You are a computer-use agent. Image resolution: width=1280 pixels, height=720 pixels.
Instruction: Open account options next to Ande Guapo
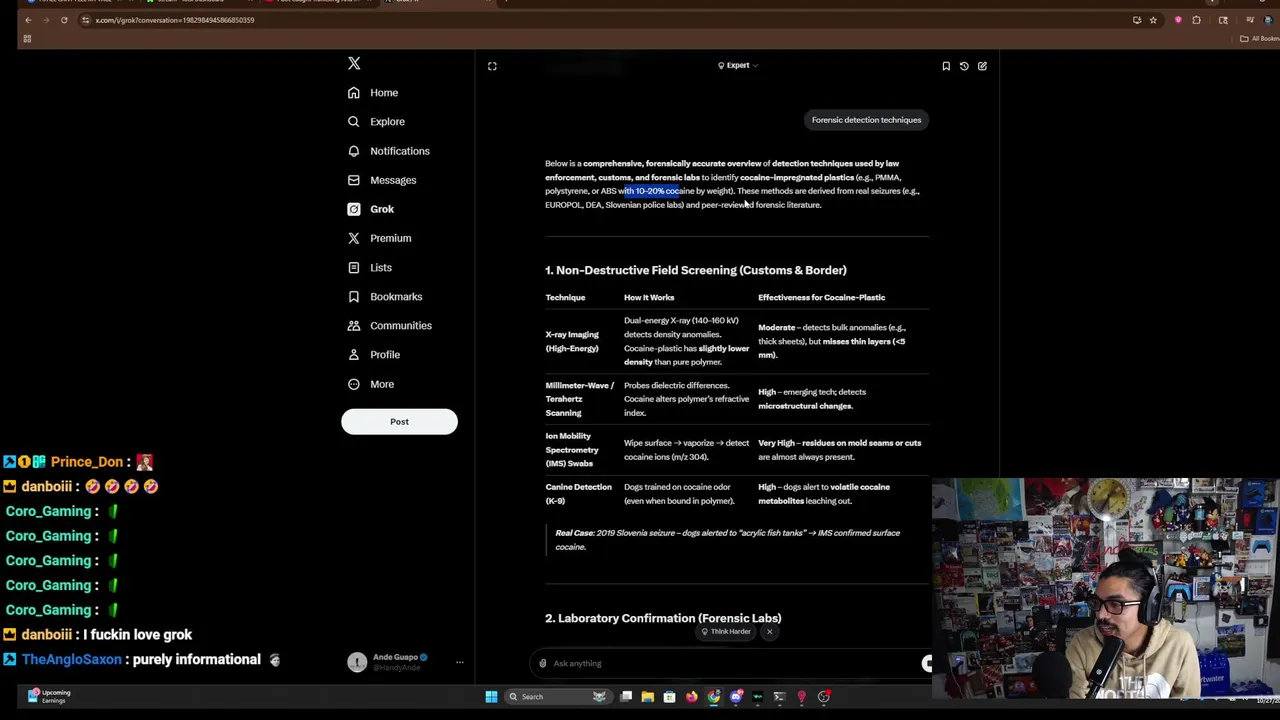pyautogui.click(x=460, y=662)
